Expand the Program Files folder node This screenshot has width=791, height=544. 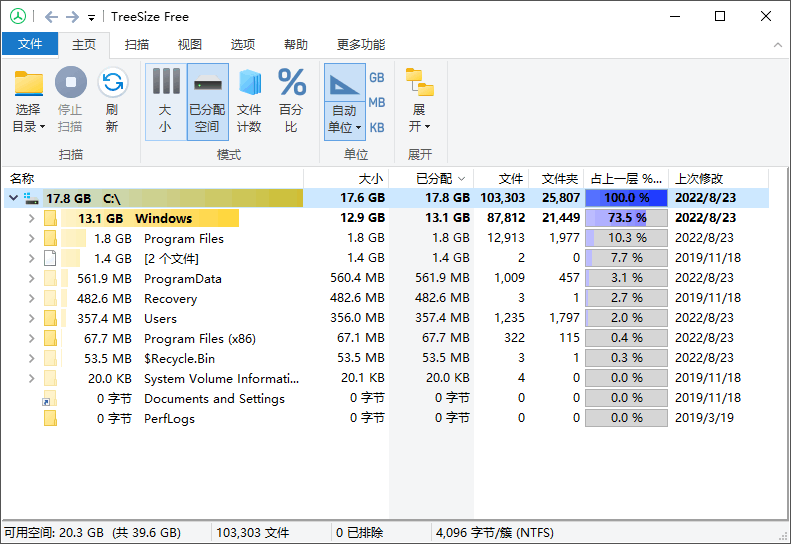pyautogui.click(x=32, y=238)
